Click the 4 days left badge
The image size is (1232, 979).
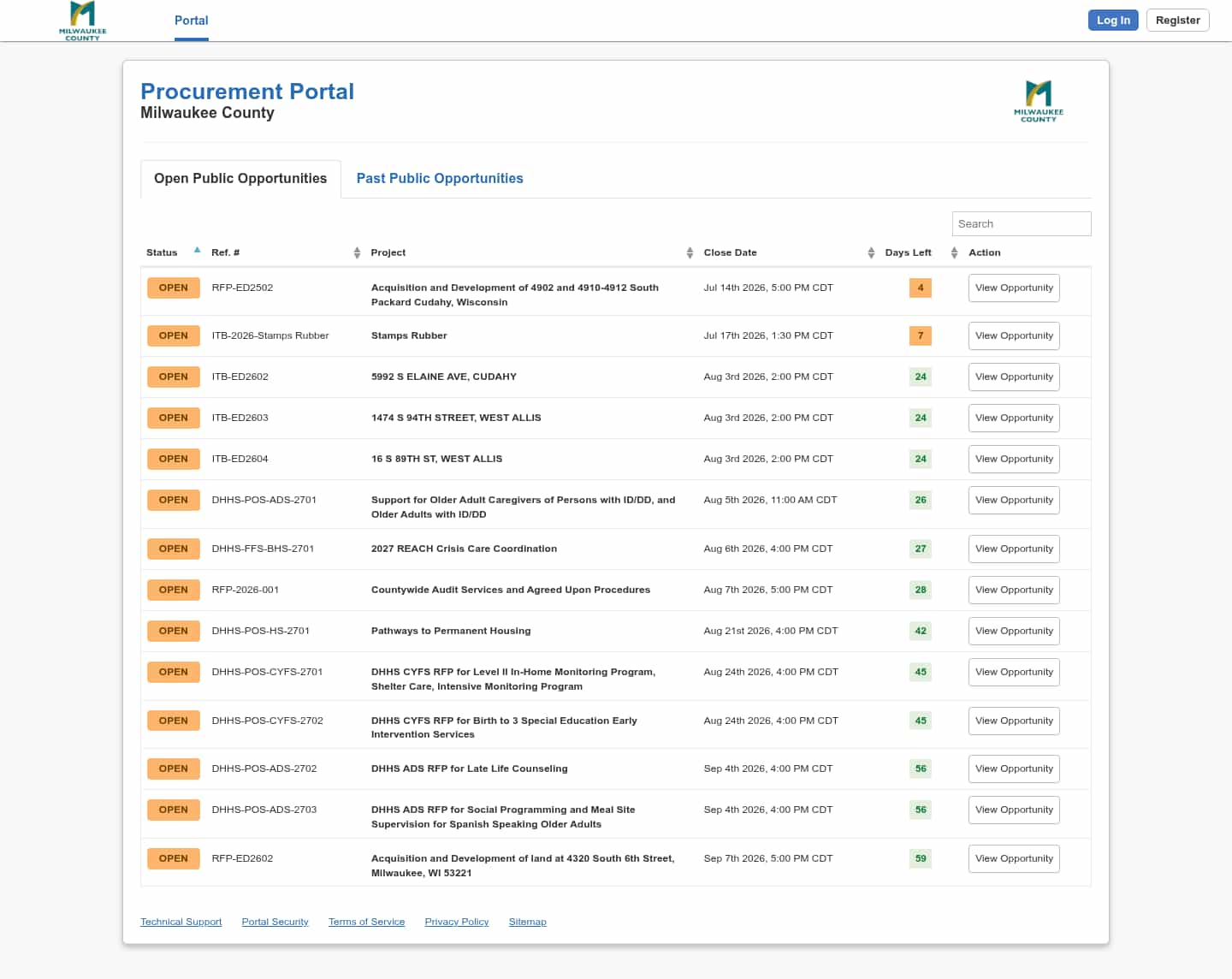[921, 288]
